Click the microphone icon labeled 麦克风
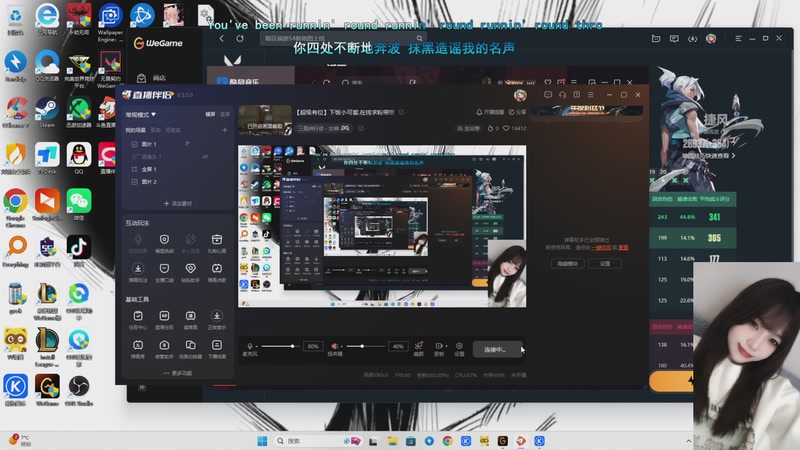800x450 pixels. [249, 346]
